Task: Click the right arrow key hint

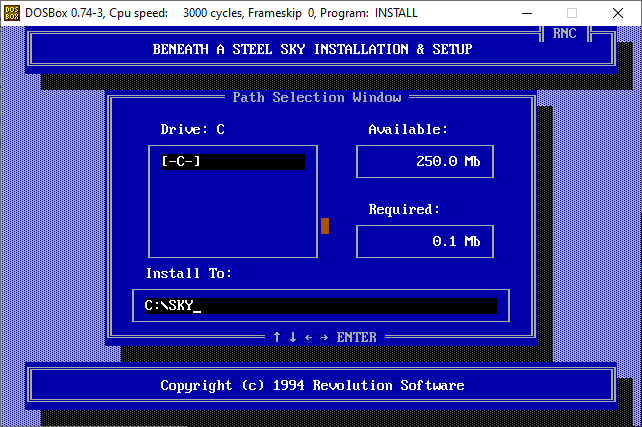Action: (325, 337)
